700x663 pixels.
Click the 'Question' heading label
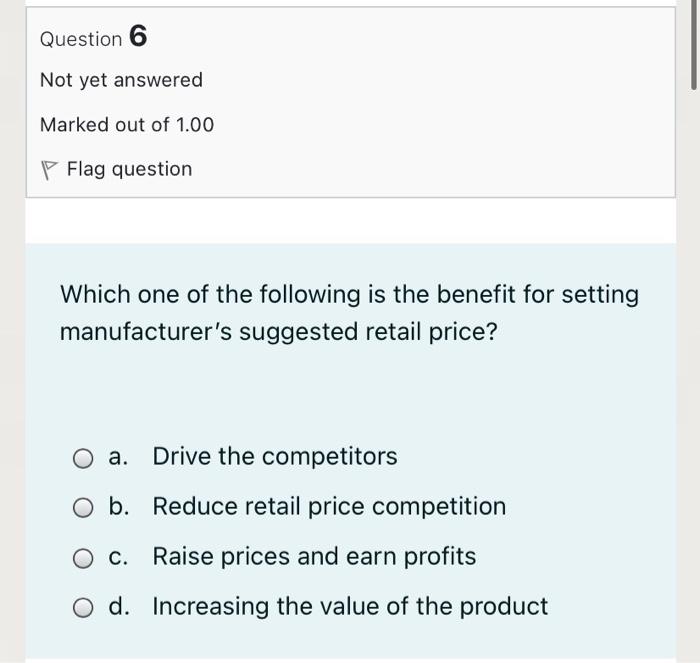[81, 39]
